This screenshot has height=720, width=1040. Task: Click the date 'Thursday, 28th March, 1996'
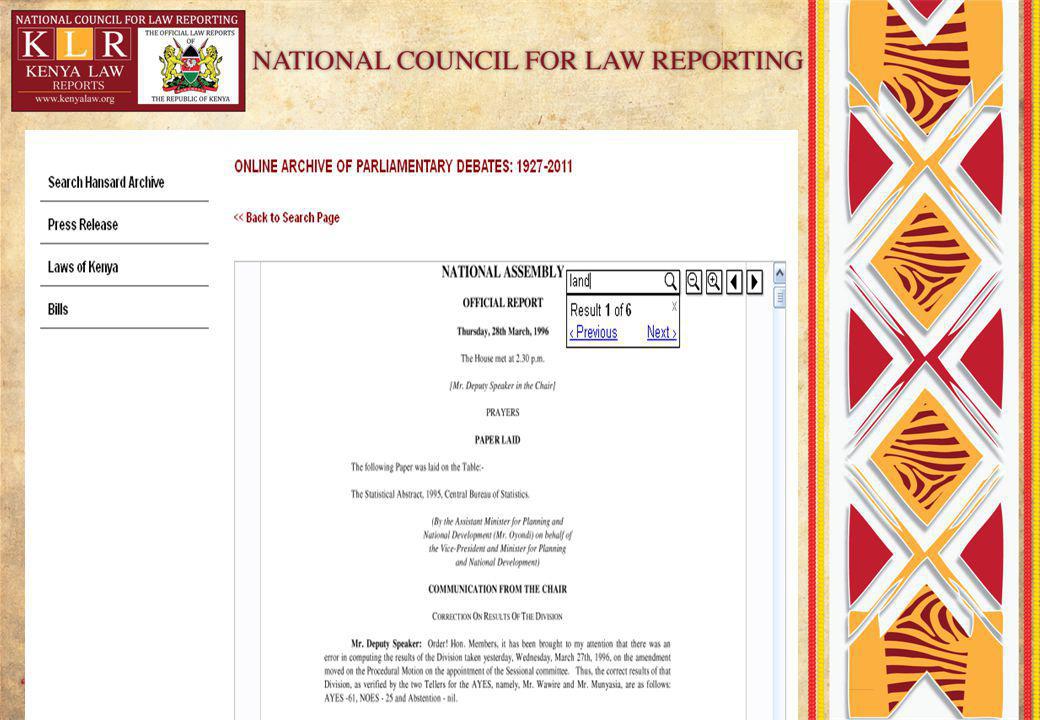pyautogui.click(x=503, y=331)
